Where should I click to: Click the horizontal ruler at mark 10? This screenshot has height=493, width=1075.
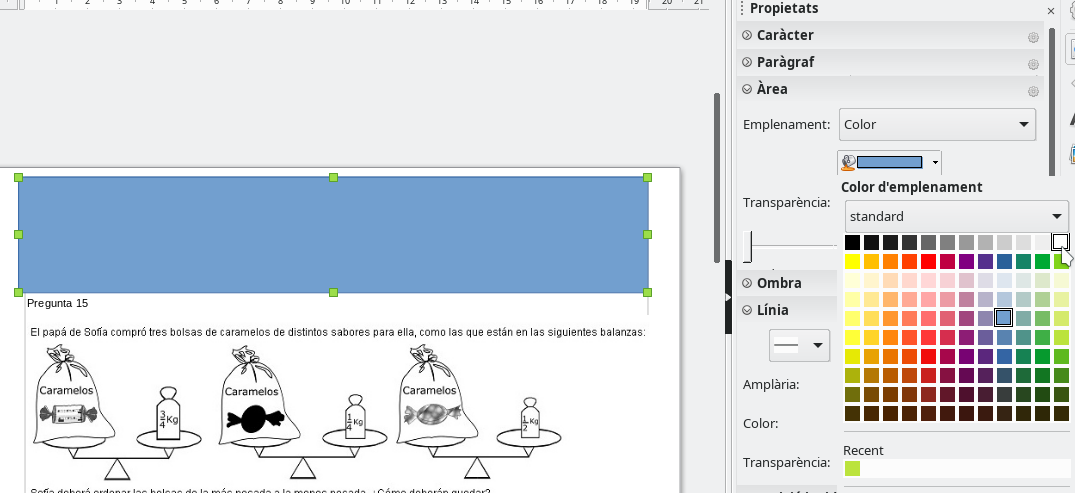point(345,3)
